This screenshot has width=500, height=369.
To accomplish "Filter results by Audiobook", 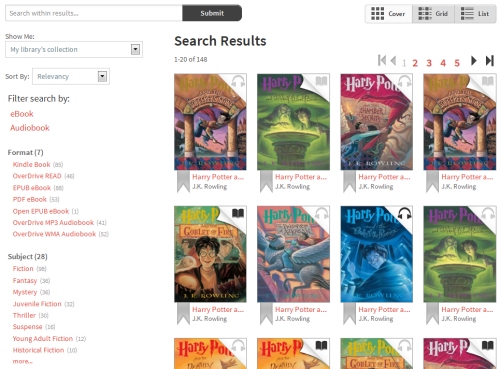I will (30, 128).
